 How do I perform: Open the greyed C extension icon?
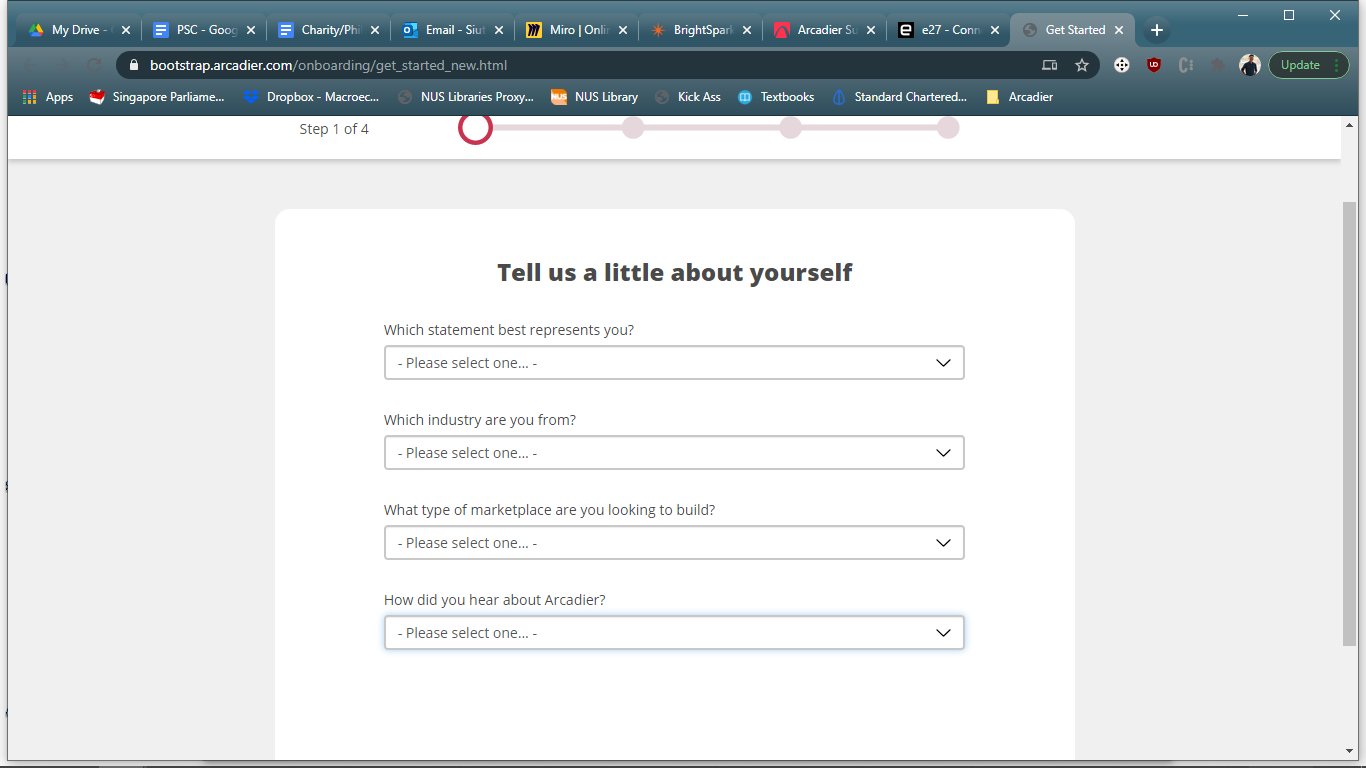[x=1186, y=65]
